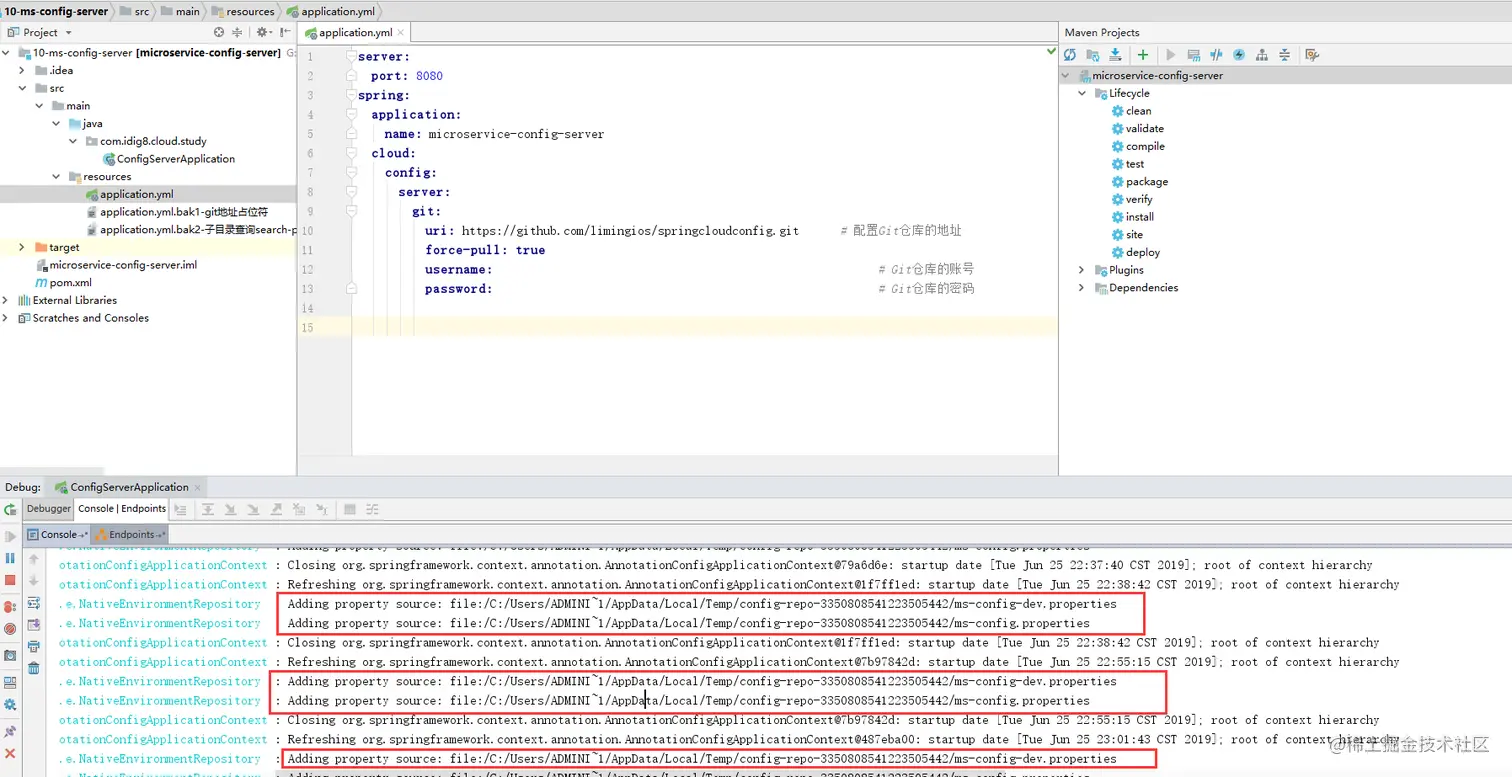The width and height of the screenshot is (1512, 777).
Task: Toggle soft-wrap in console
Action: tap(34, 603)
